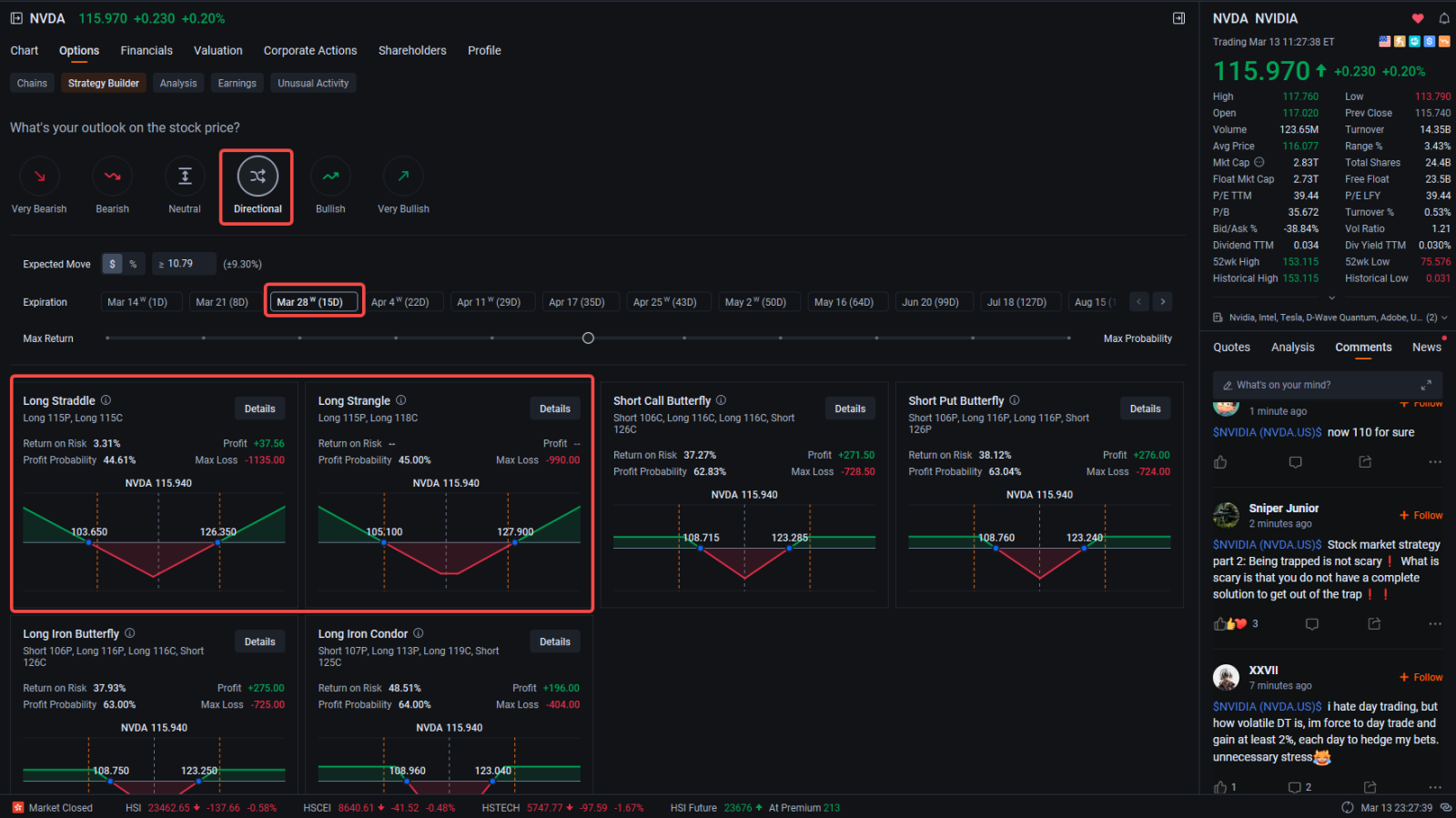Select the Bullish outlook icon

pos(330,177)
